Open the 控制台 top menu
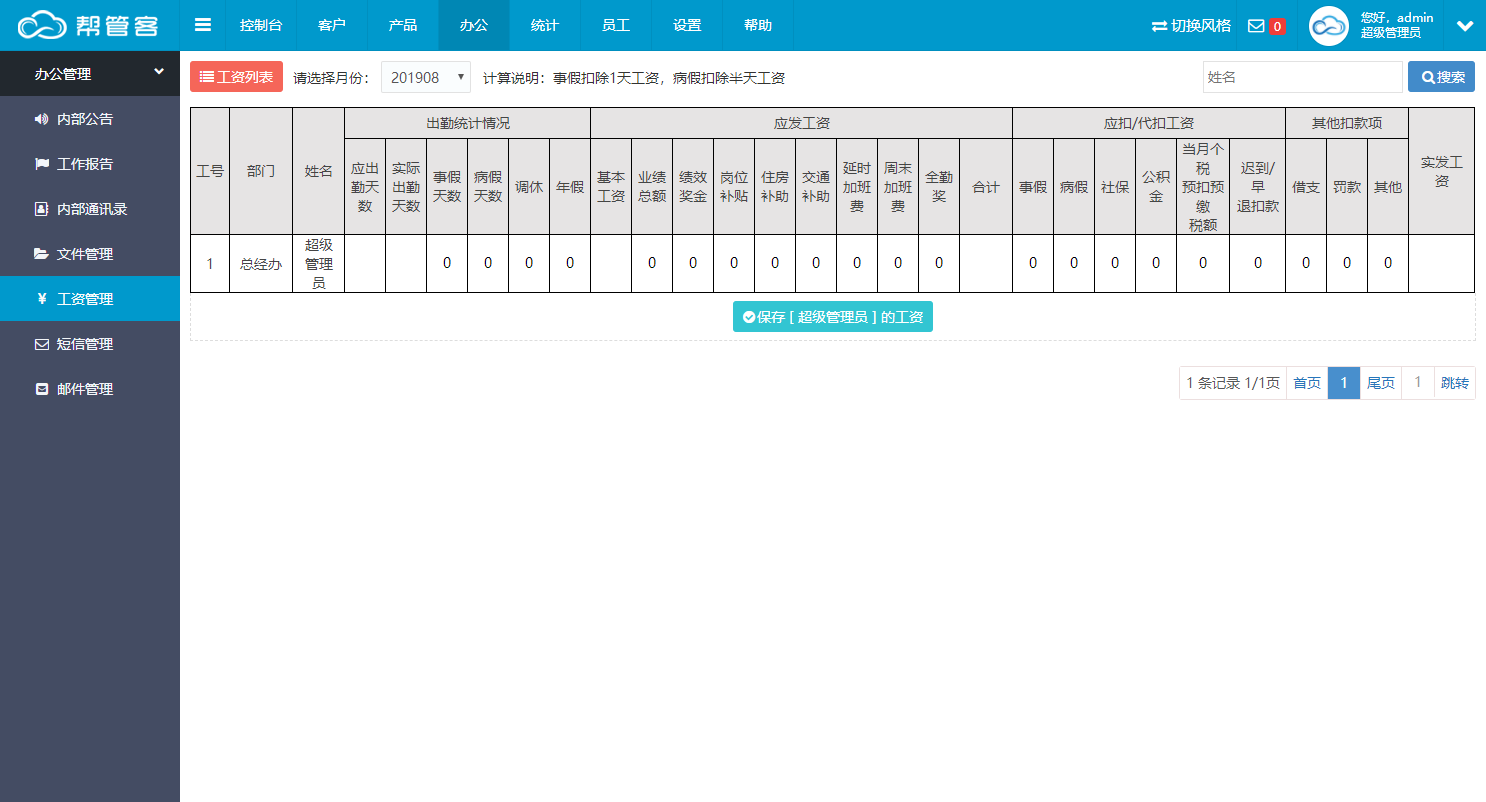The width and height of the screenshot is (1486, 802). click(x=261, y=25)
